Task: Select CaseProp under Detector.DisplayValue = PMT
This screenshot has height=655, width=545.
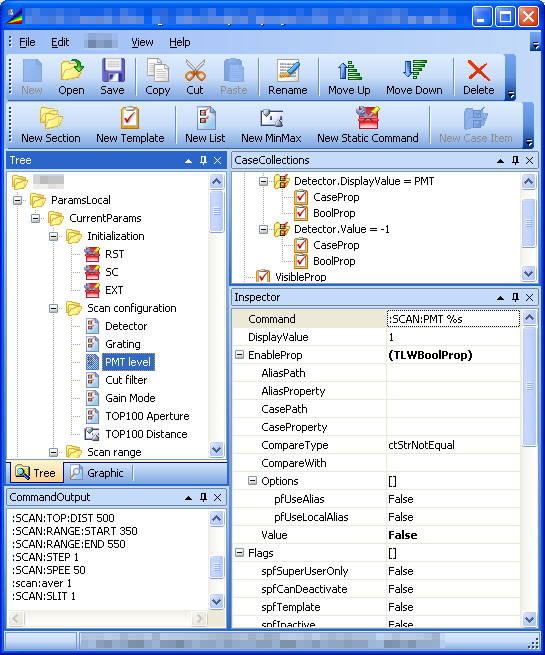Action: [x=336, y=197]
